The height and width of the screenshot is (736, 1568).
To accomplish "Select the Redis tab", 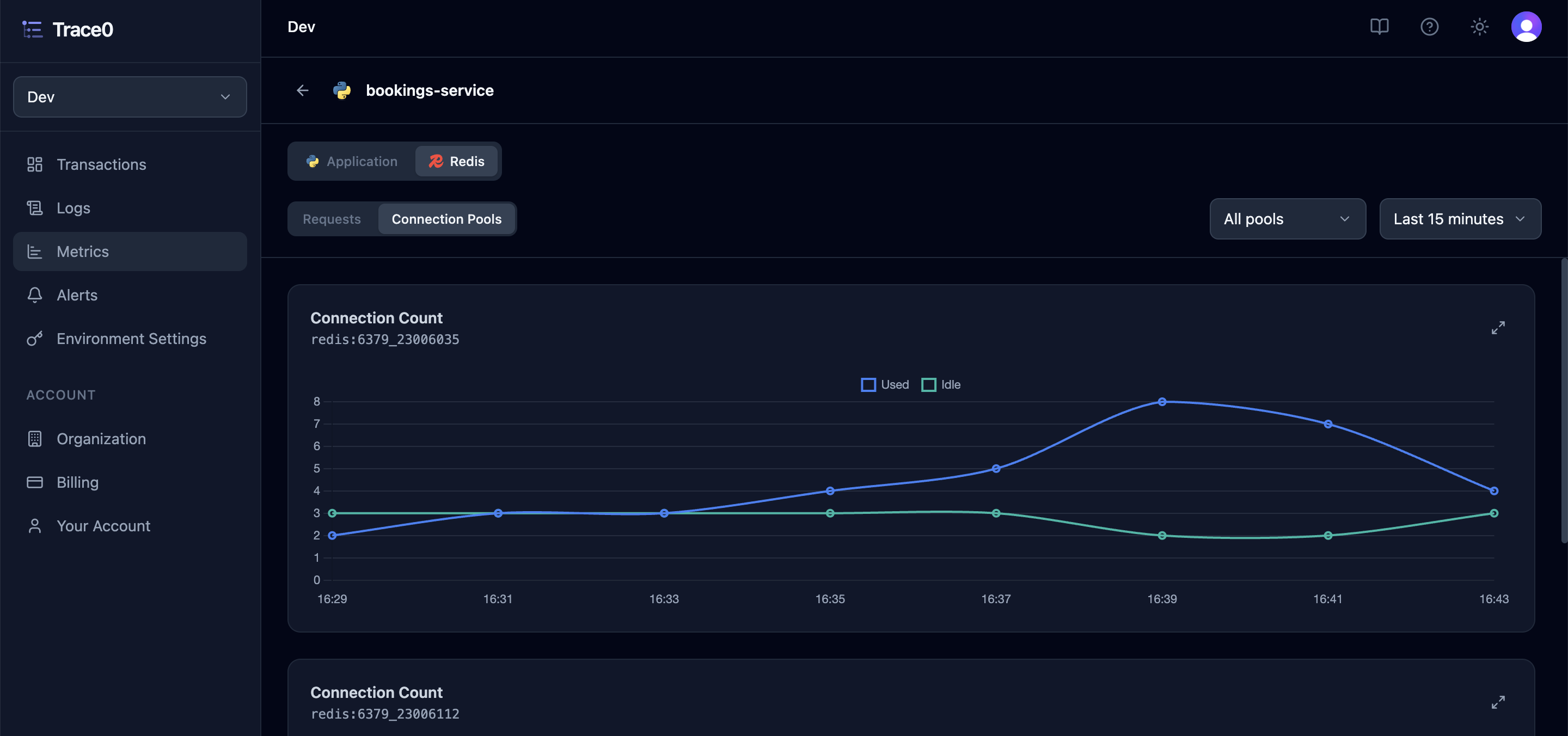I will point(457,161).
